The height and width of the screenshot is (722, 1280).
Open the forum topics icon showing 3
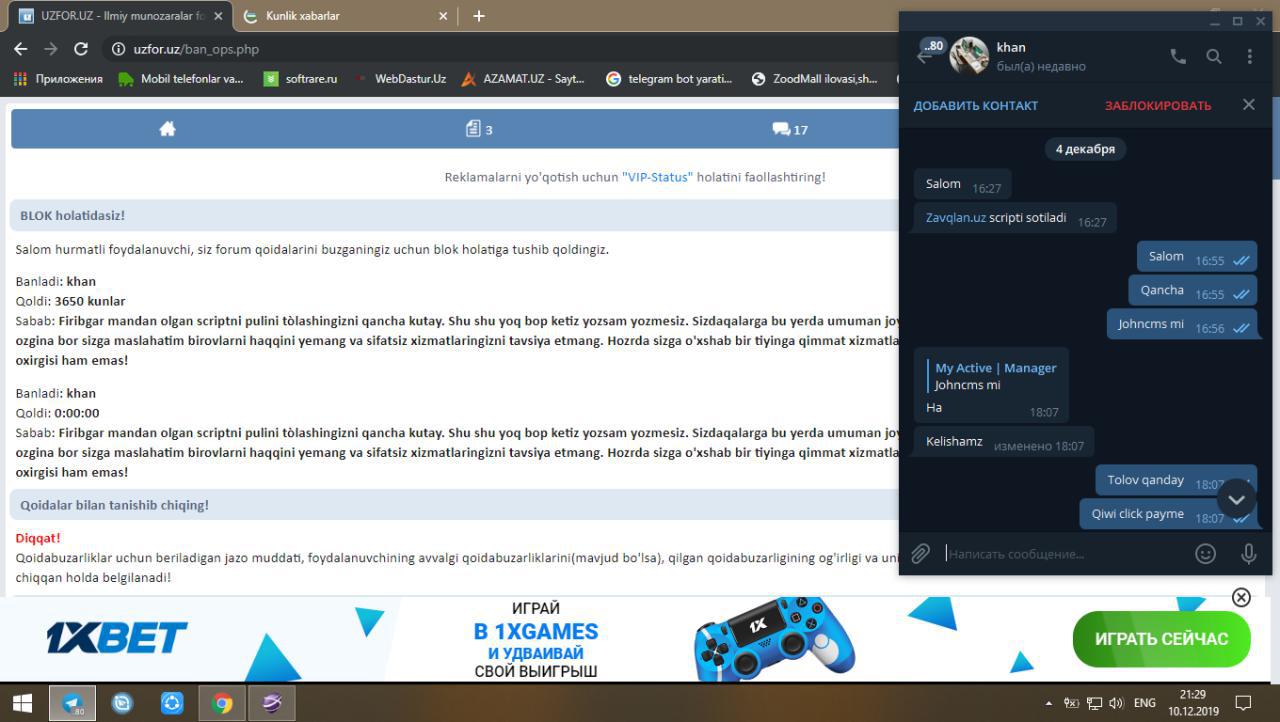(x=479, y=129)
